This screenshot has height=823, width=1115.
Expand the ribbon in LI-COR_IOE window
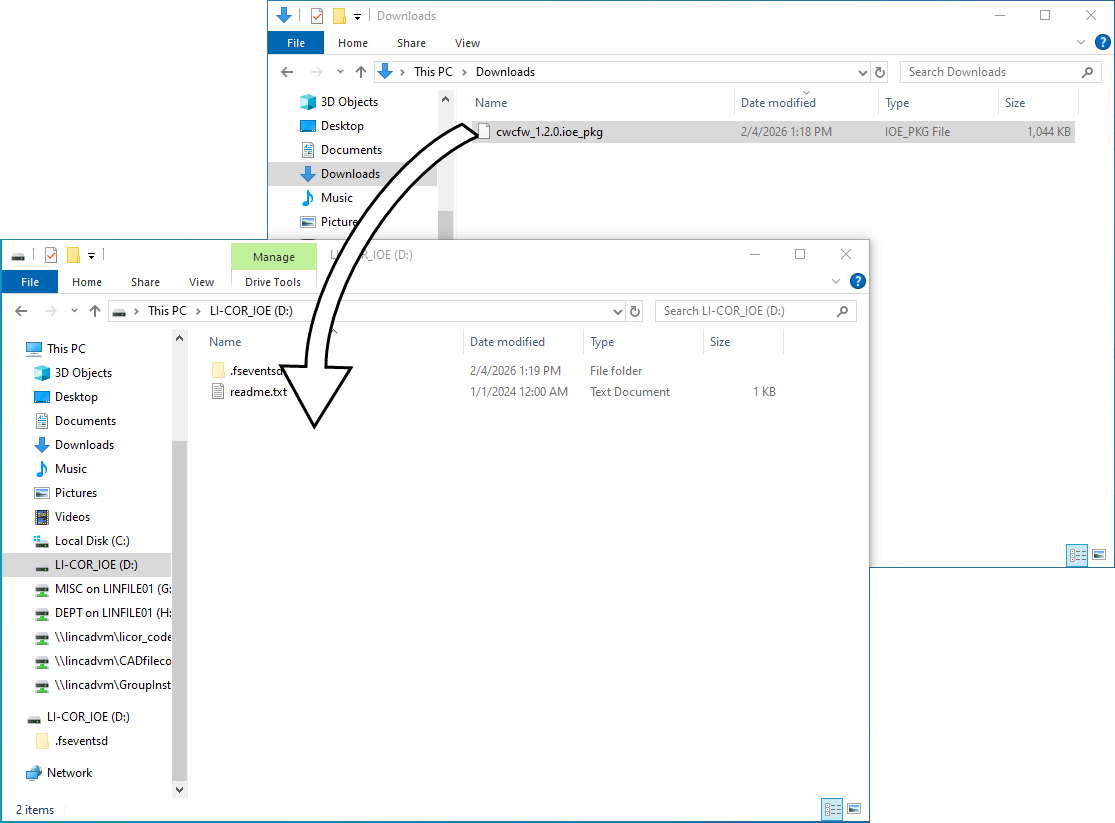click(837, 282)
